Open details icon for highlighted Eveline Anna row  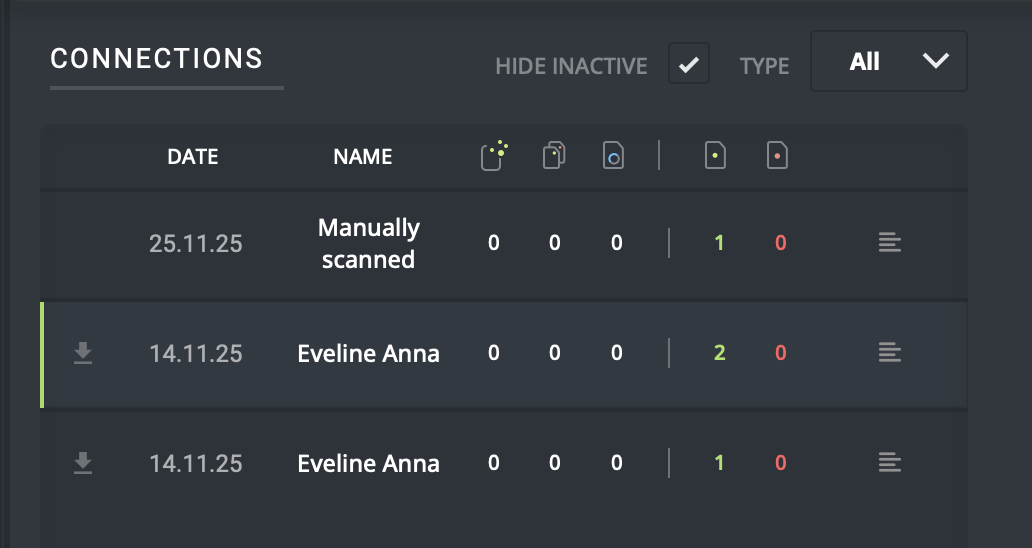pos(889,352)
